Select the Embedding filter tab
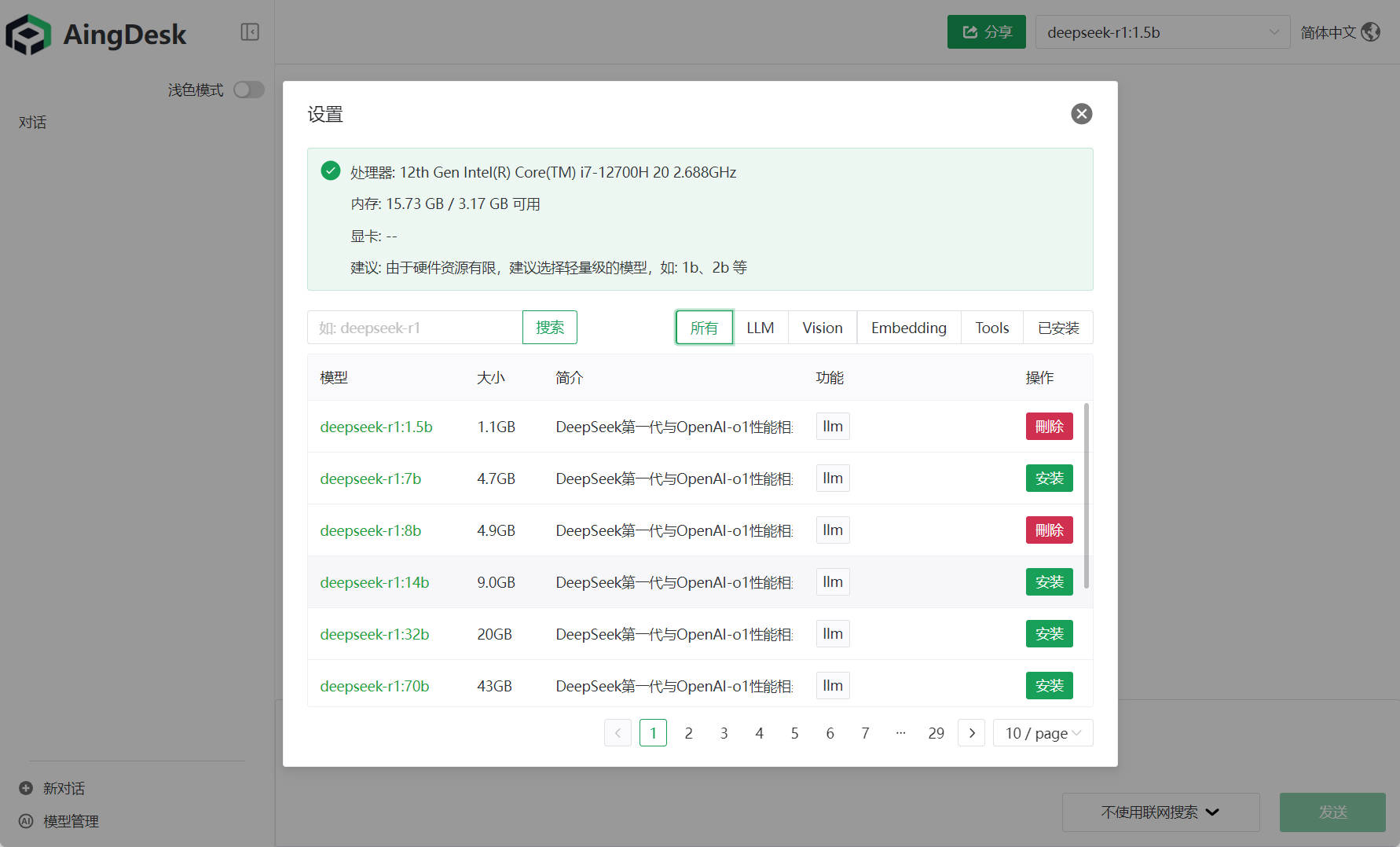This screenshot has height=847, width=1400. (909, 328)
